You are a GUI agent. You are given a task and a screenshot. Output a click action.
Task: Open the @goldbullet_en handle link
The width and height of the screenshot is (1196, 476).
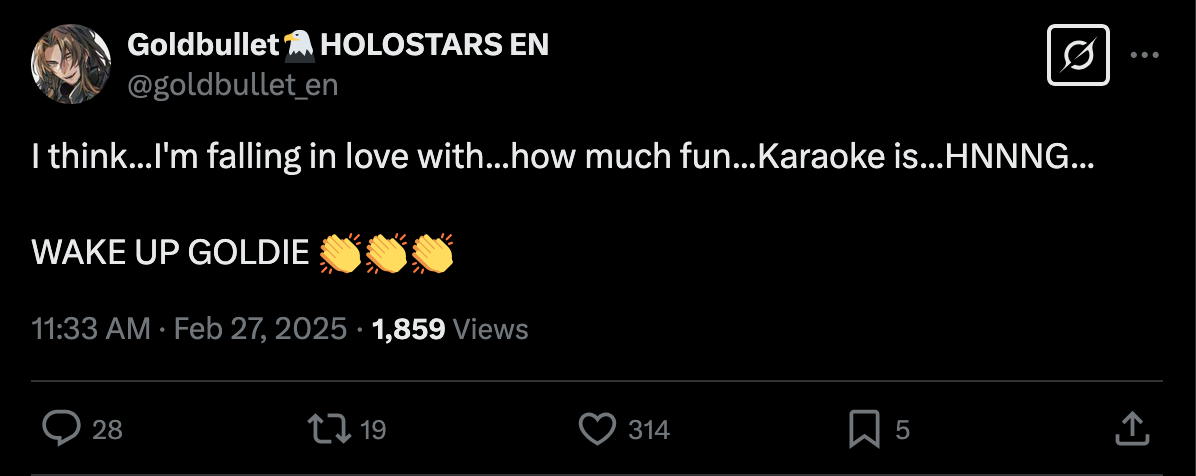click(x=233, y=86)
